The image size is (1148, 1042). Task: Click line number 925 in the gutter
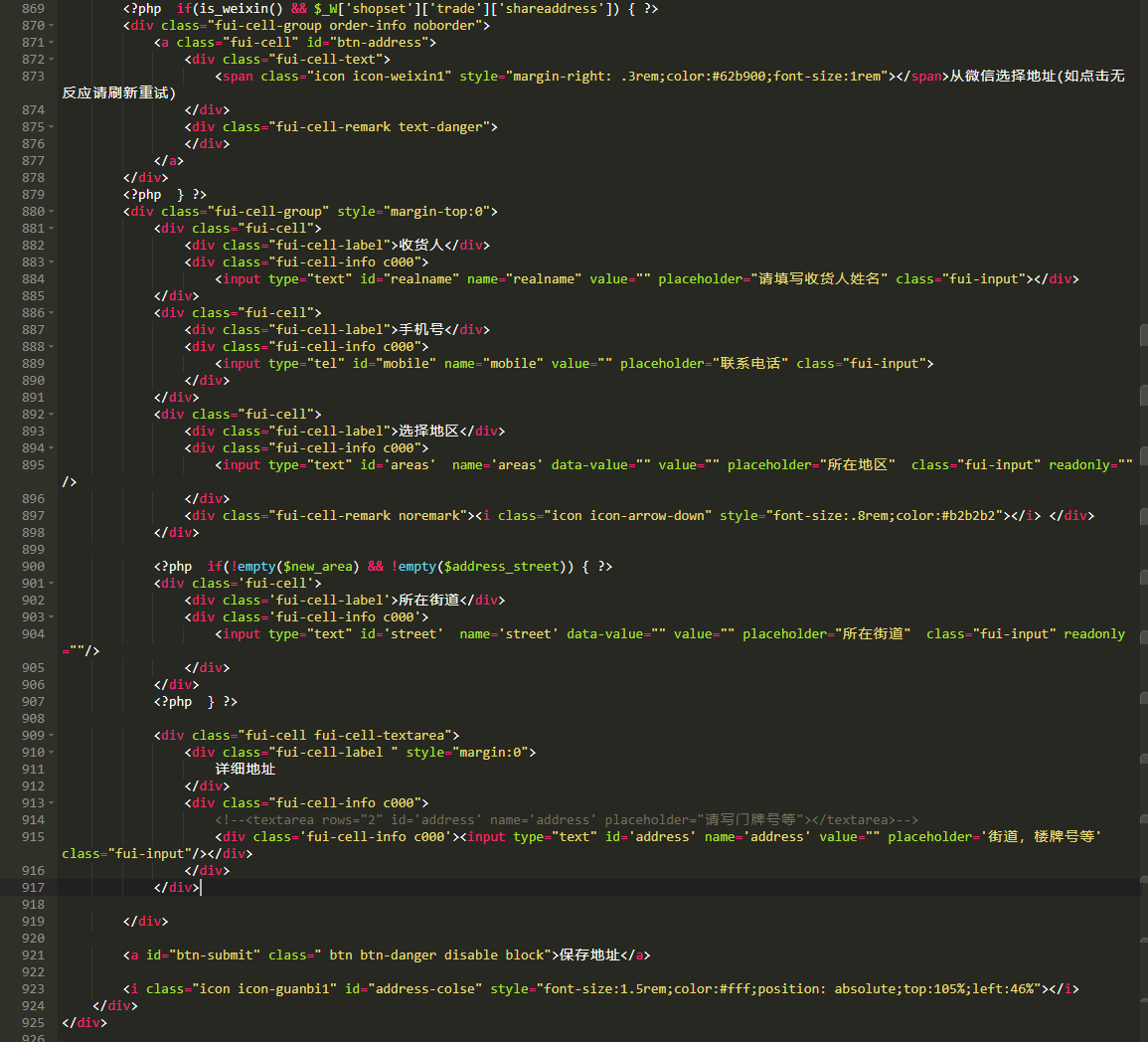(33, 1023)
